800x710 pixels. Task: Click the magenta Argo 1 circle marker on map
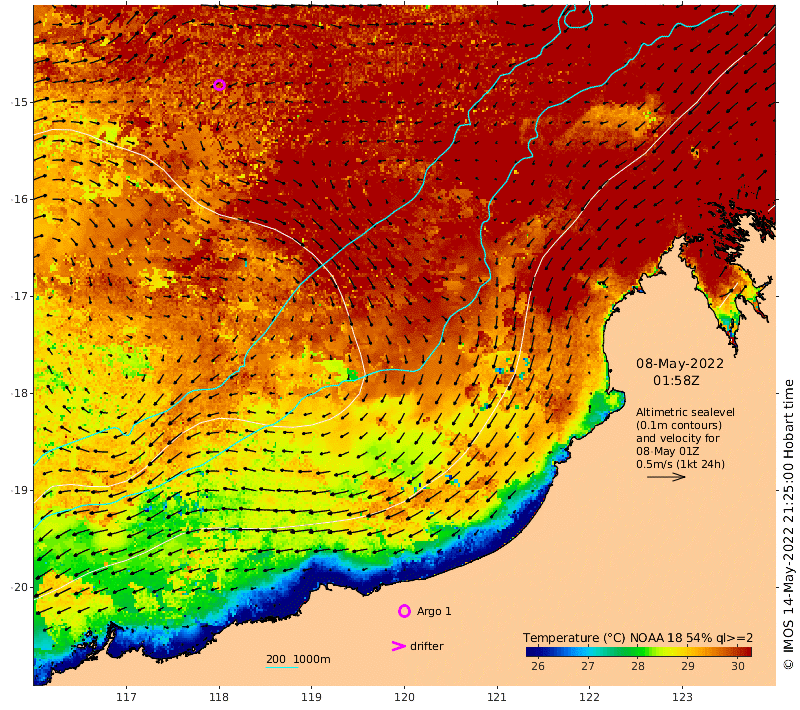pos(219,85)
